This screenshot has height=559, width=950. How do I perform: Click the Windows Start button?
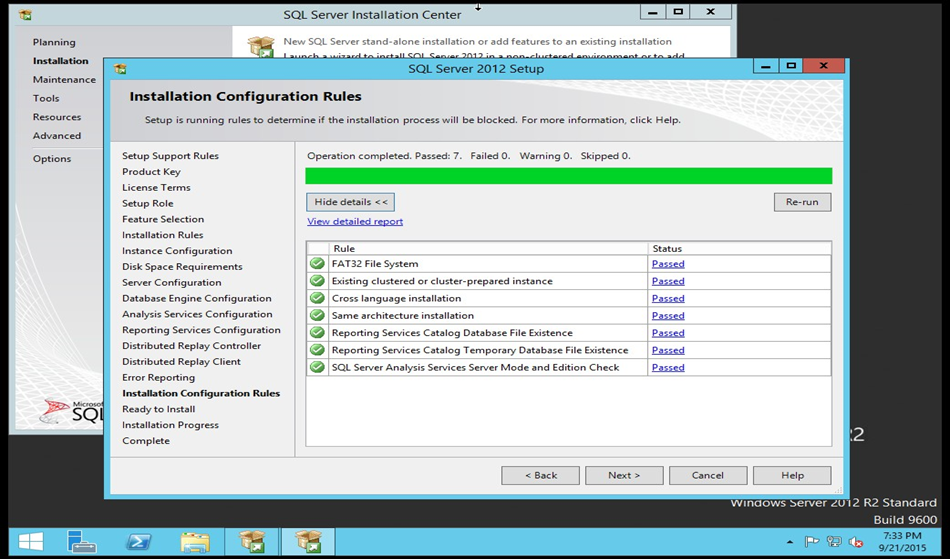coord(30,542)
